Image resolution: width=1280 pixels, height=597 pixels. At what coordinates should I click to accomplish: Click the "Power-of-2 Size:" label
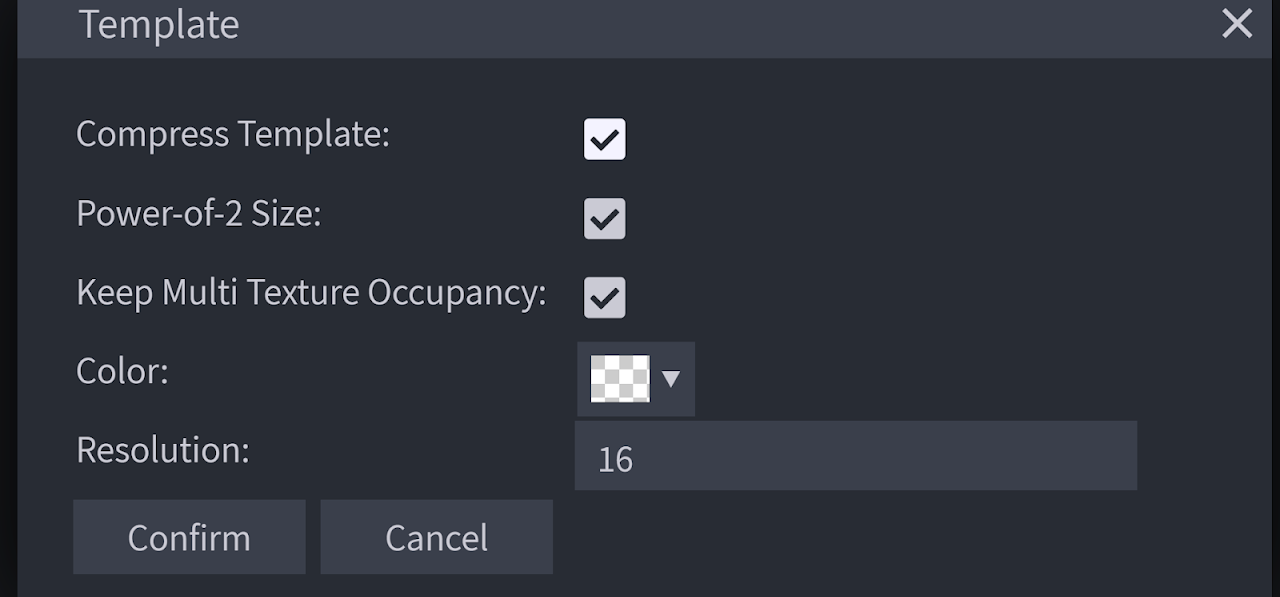pyautogui.click(x=199, y=213)
